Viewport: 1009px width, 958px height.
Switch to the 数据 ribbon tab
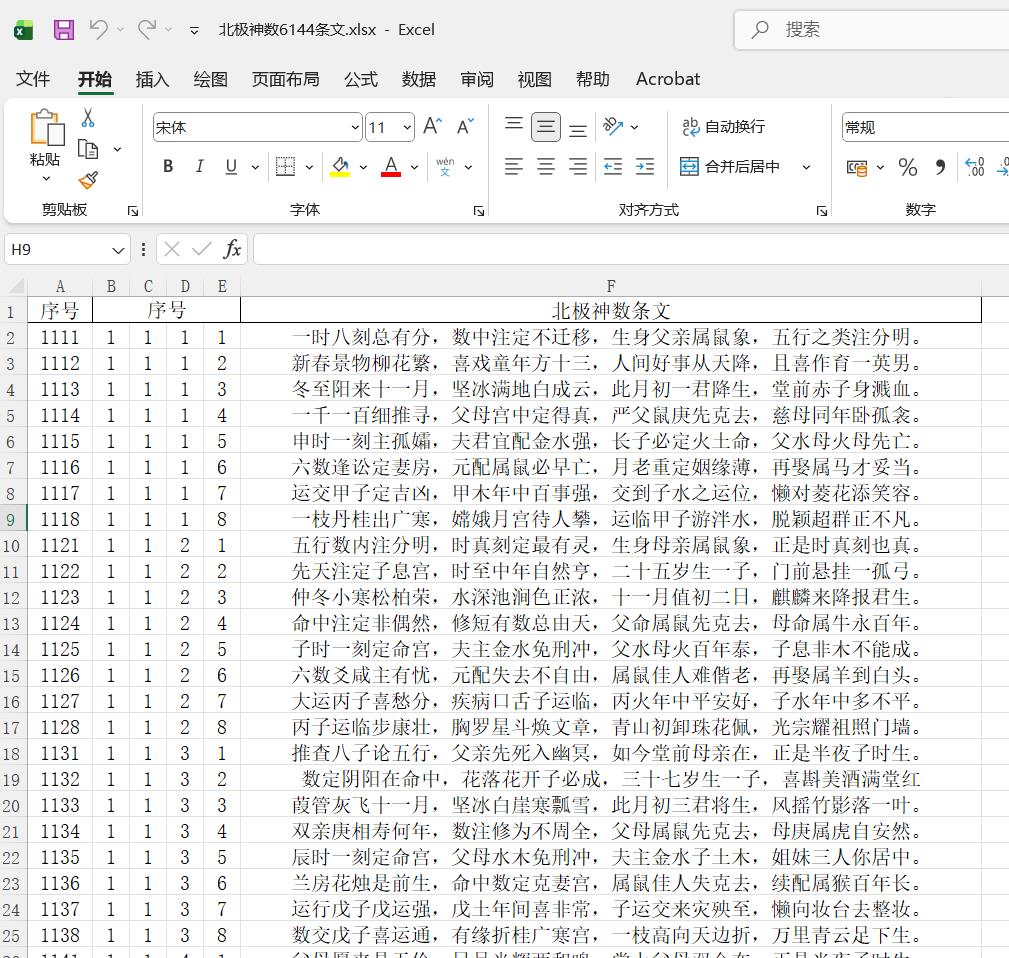point(419,79)
